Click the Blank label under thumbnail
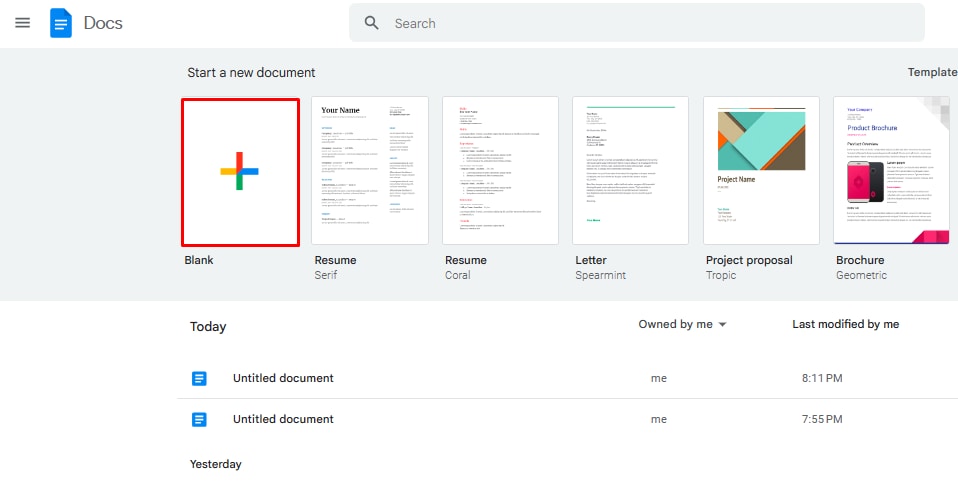The height and width of the screenshot is (484, 958). [x=199, y=260]
